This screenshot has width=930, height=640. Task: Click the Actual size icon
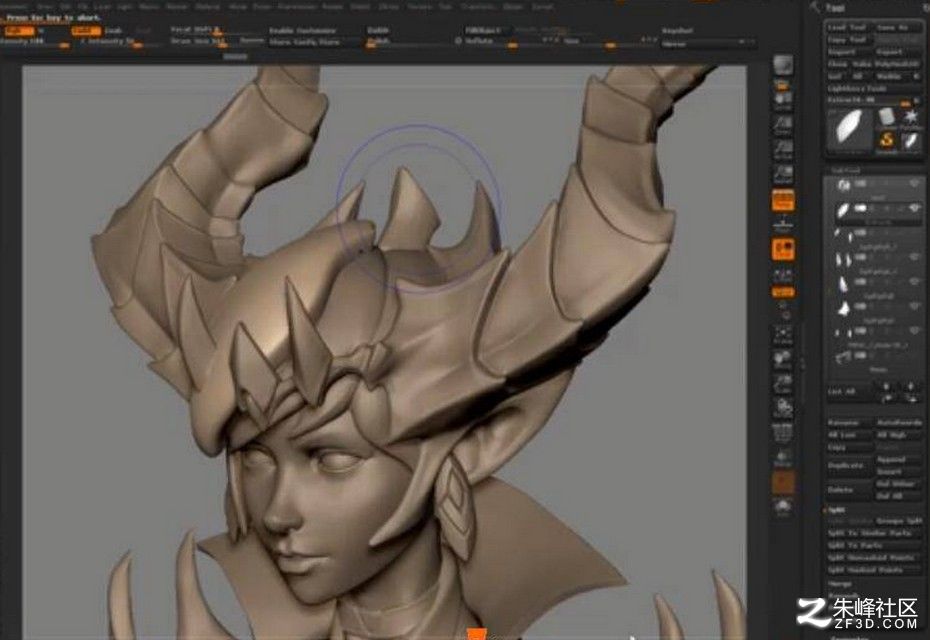coord(783,149)
